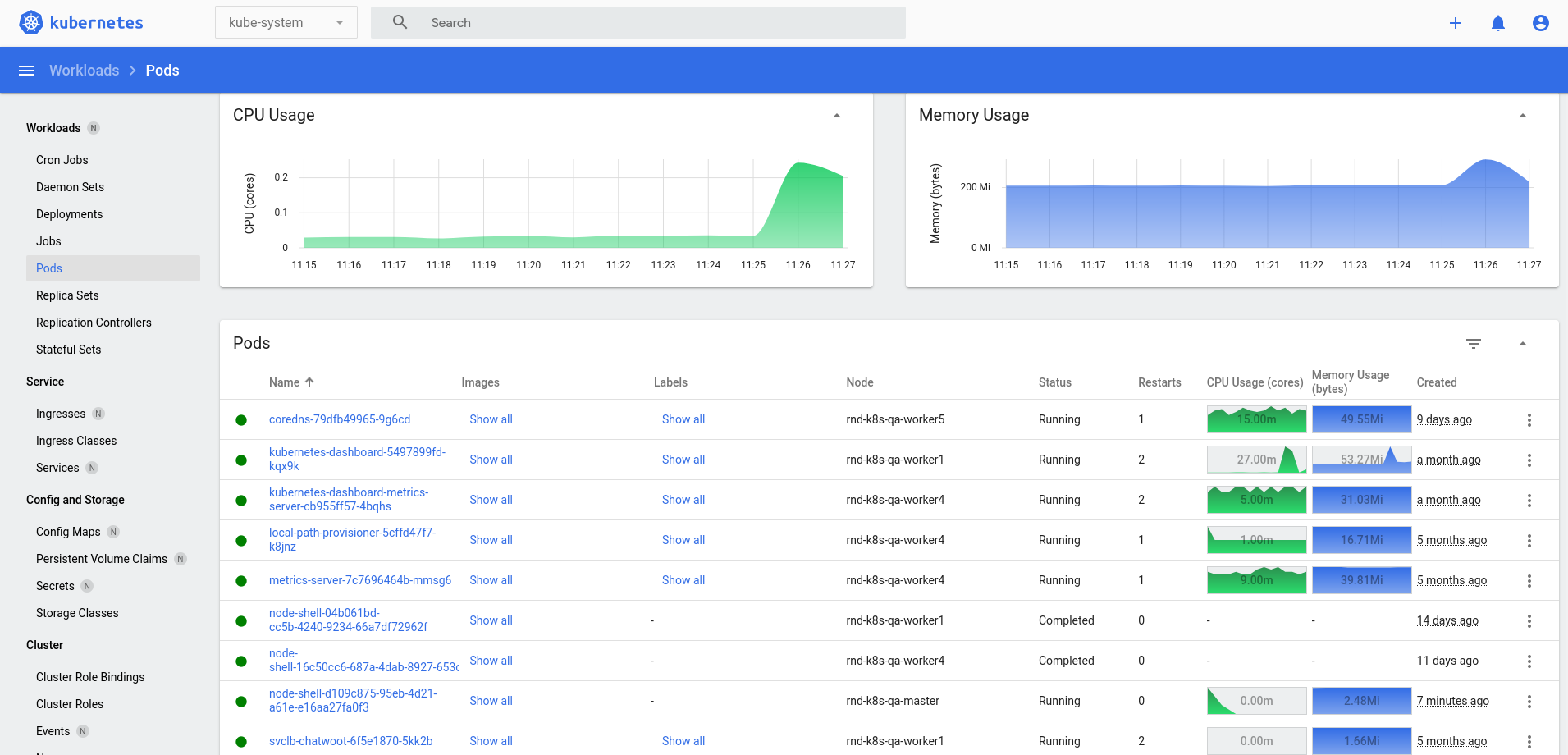
Task: Show all images for coredns pod
Action: point(491,419)
